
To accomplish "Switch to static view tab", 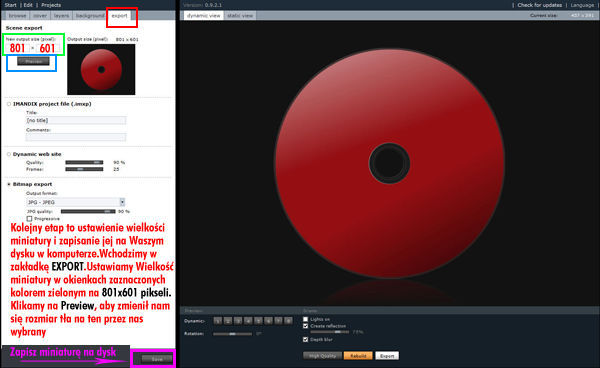I will tap(240, 16).
